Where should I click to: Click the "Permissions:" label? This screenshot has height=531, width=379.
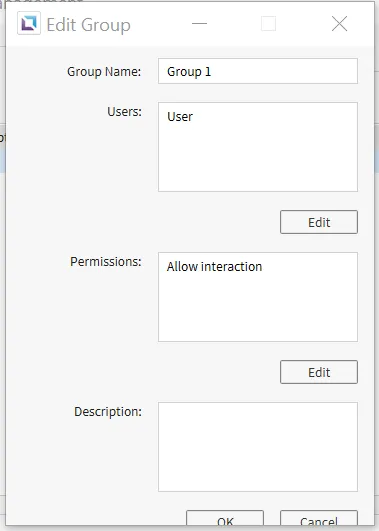(106, 262)
